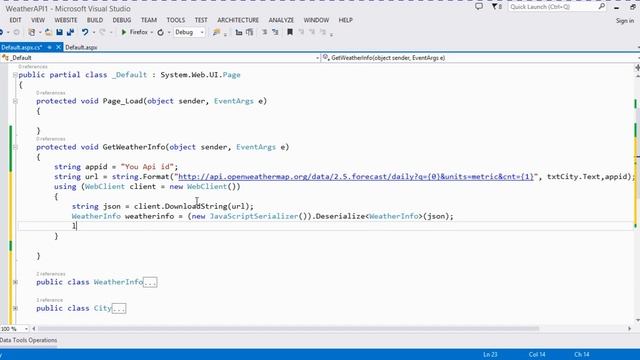Open the HELP menu
The width and height of the screenshot is (640, 360).
[x=345, y=20]
